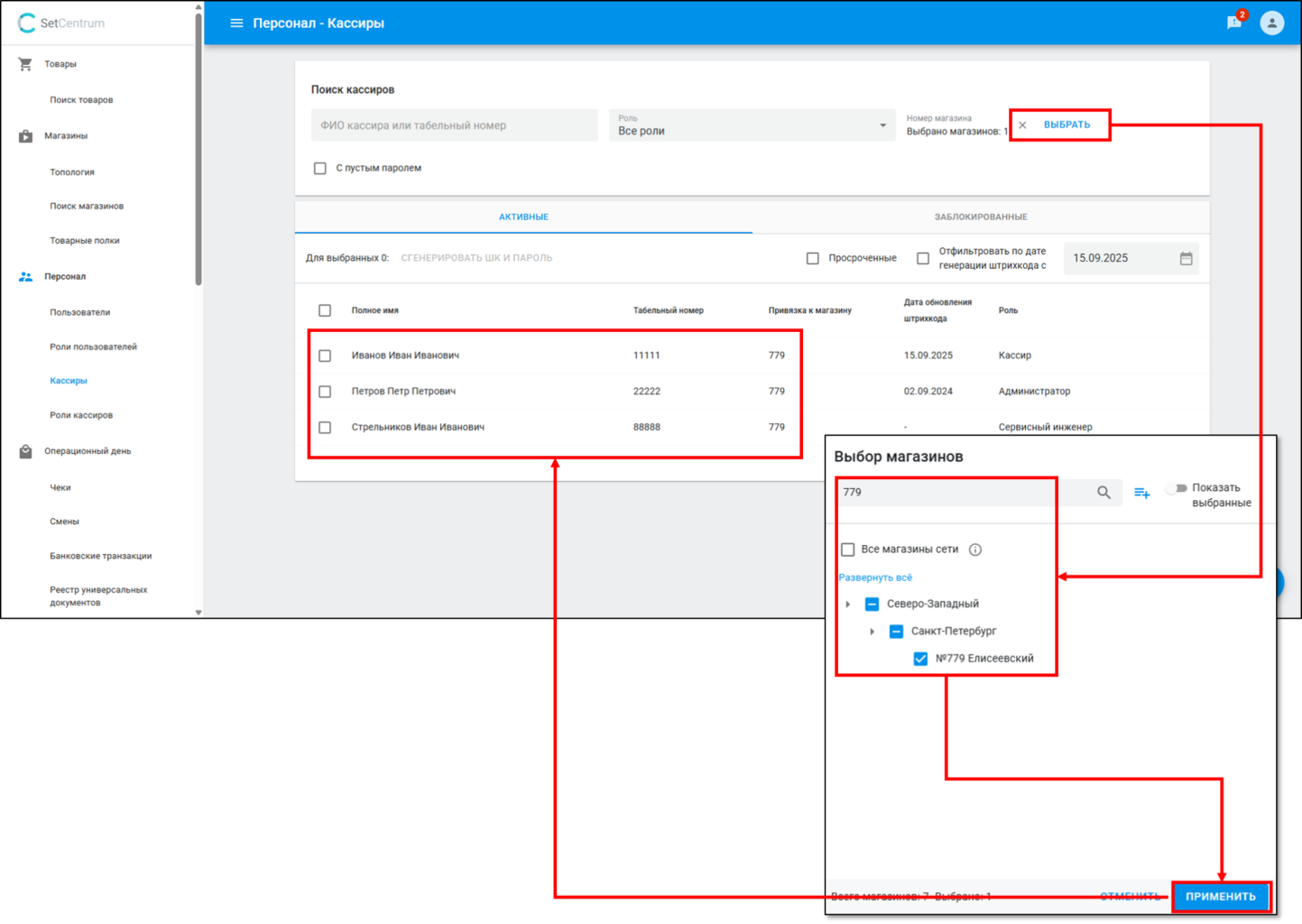1302x924 pixels.
Task: Switch to the Заблокированные tab
Action: [980, 217]
